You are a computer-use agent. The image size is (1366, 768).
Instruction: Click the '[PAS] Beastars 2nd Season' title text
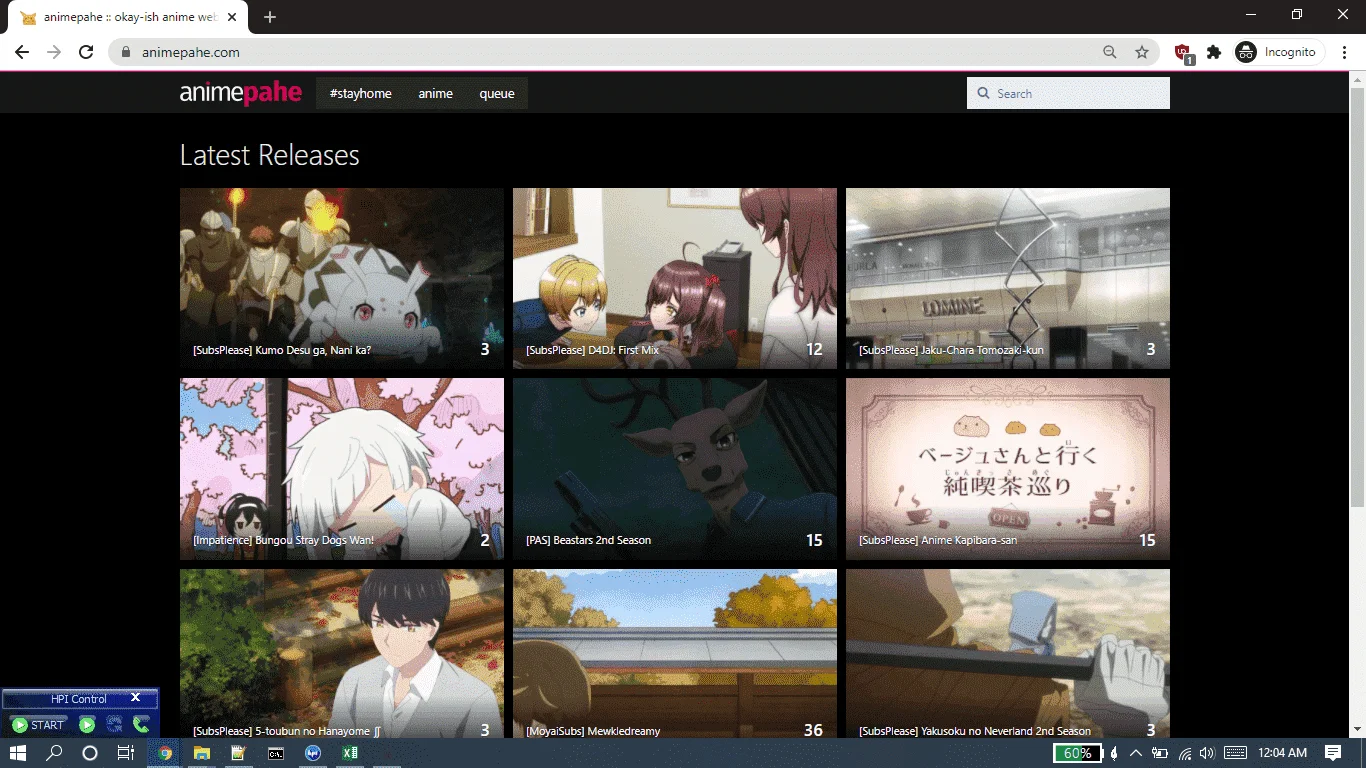tap(588, 540)
